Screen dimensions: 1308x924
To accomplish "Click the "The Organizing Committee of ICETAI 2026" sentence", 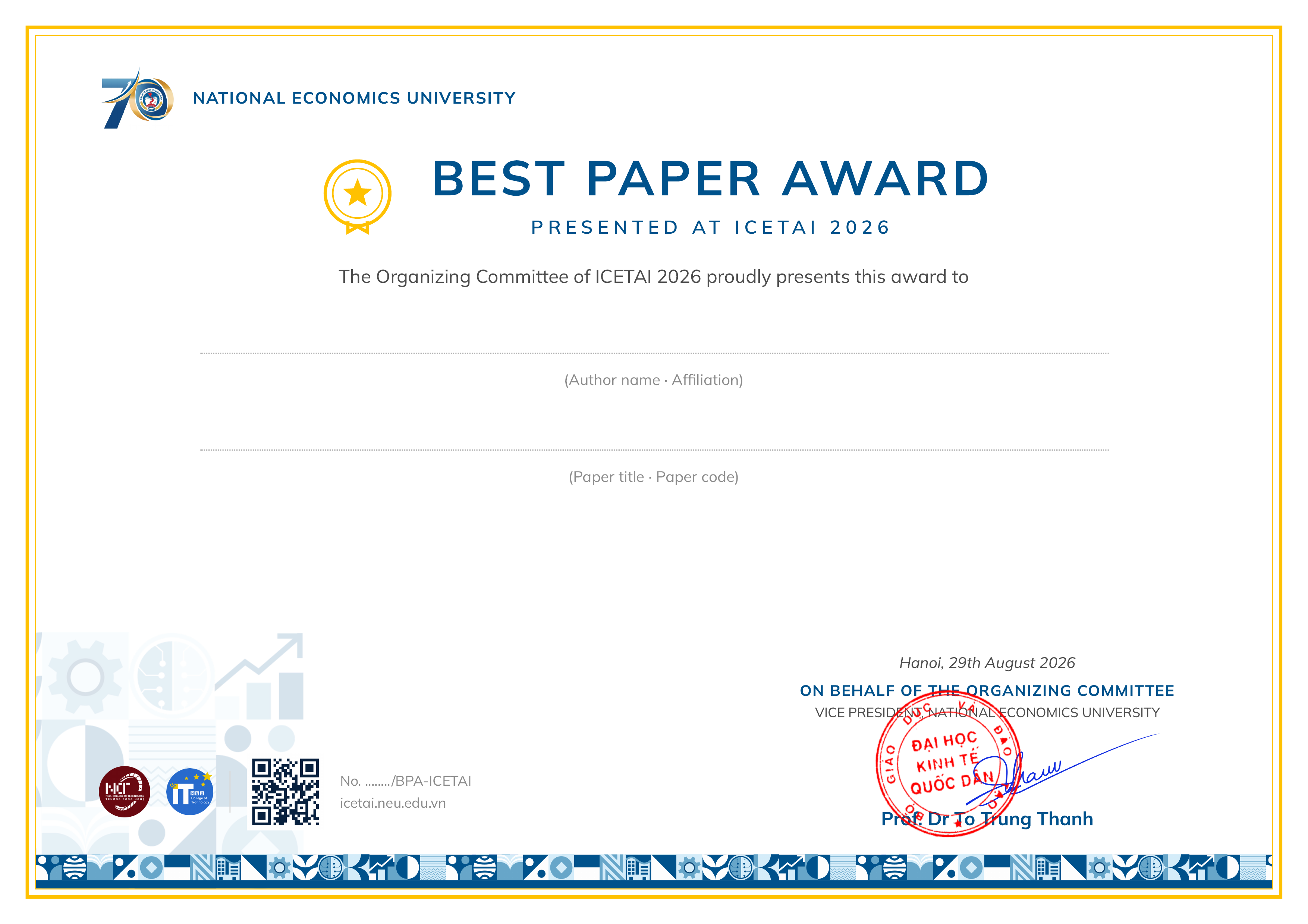I will pyautogui.click(x=653, y=277).
